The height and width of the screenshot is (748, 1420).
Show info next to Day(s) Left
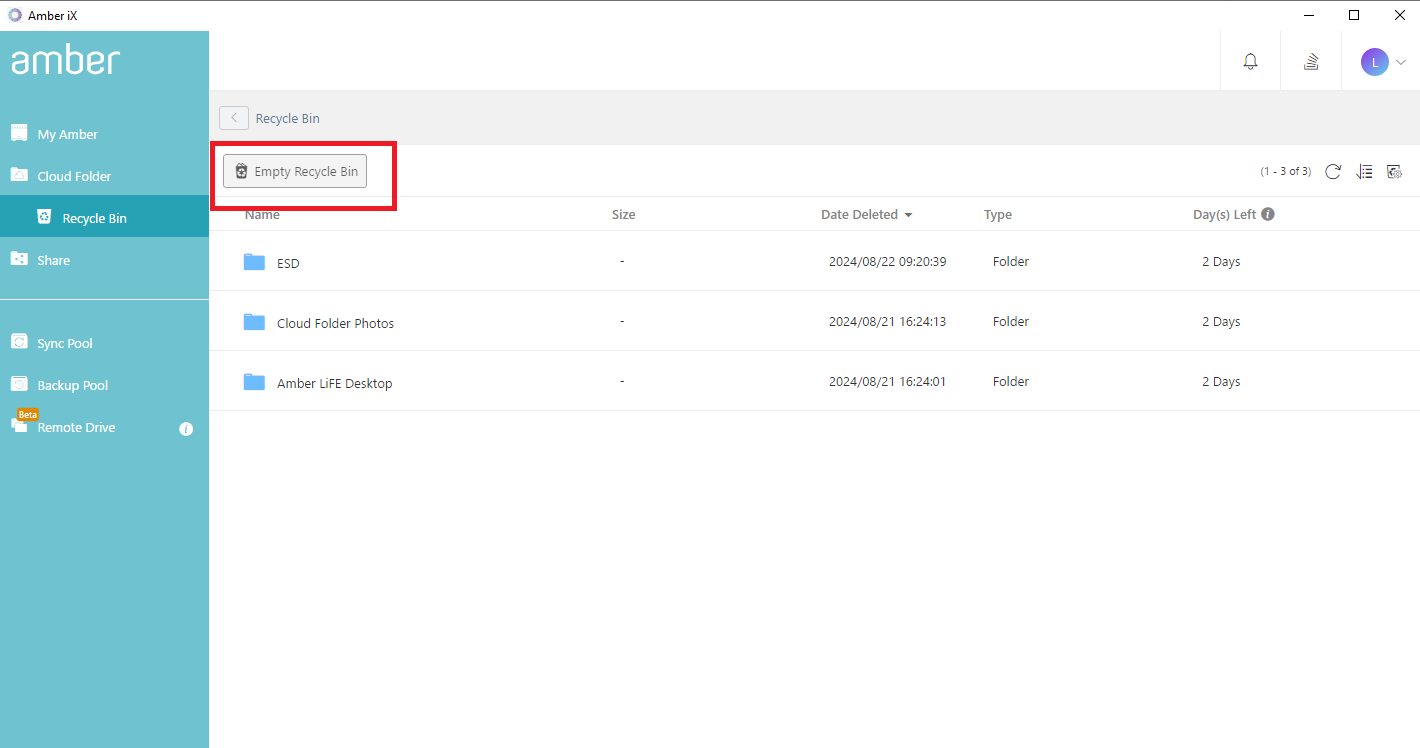click(x=1268, y=214)
